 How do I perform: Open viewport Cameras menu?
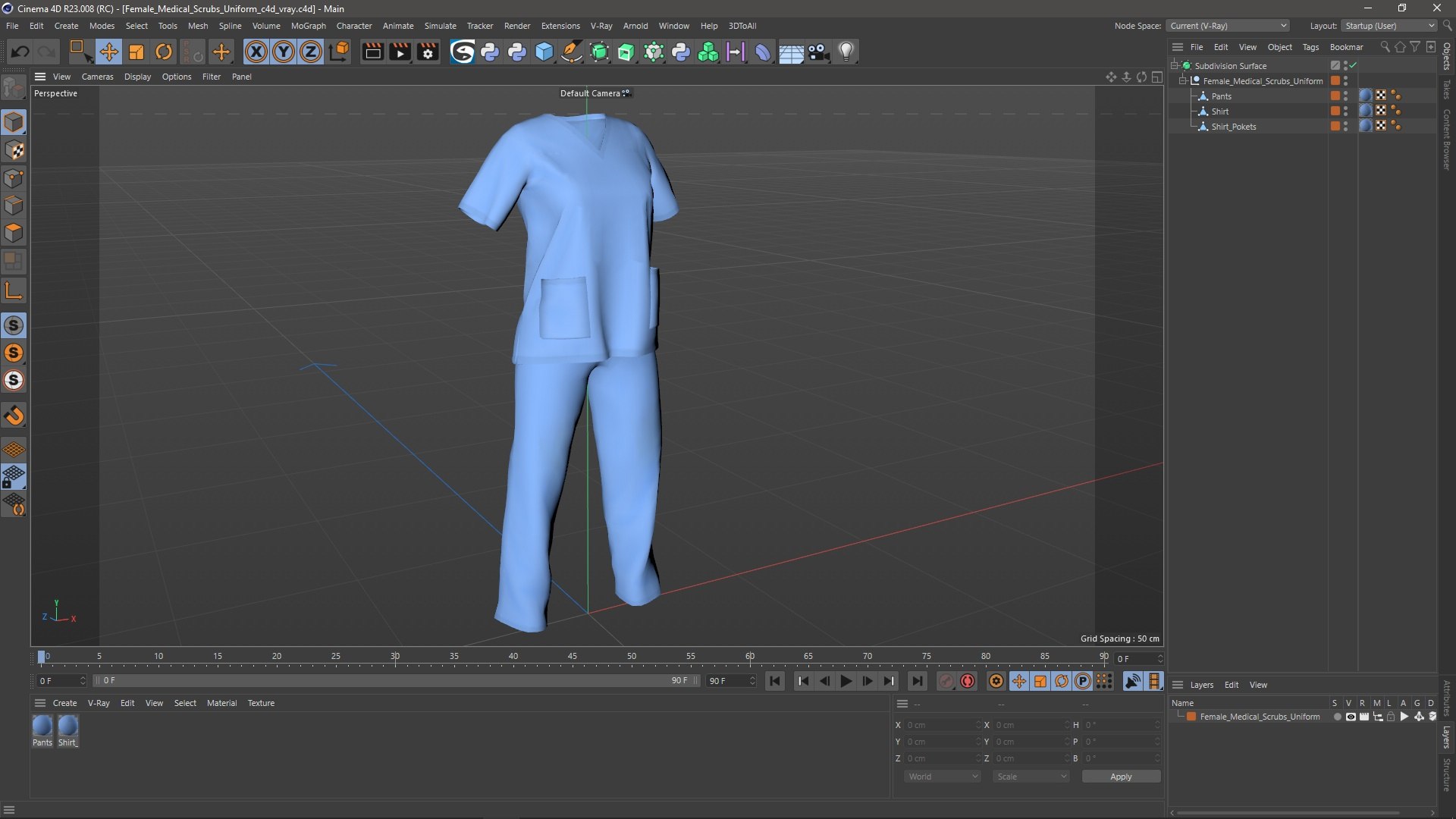pyautogui.click(x=97, y=77)
